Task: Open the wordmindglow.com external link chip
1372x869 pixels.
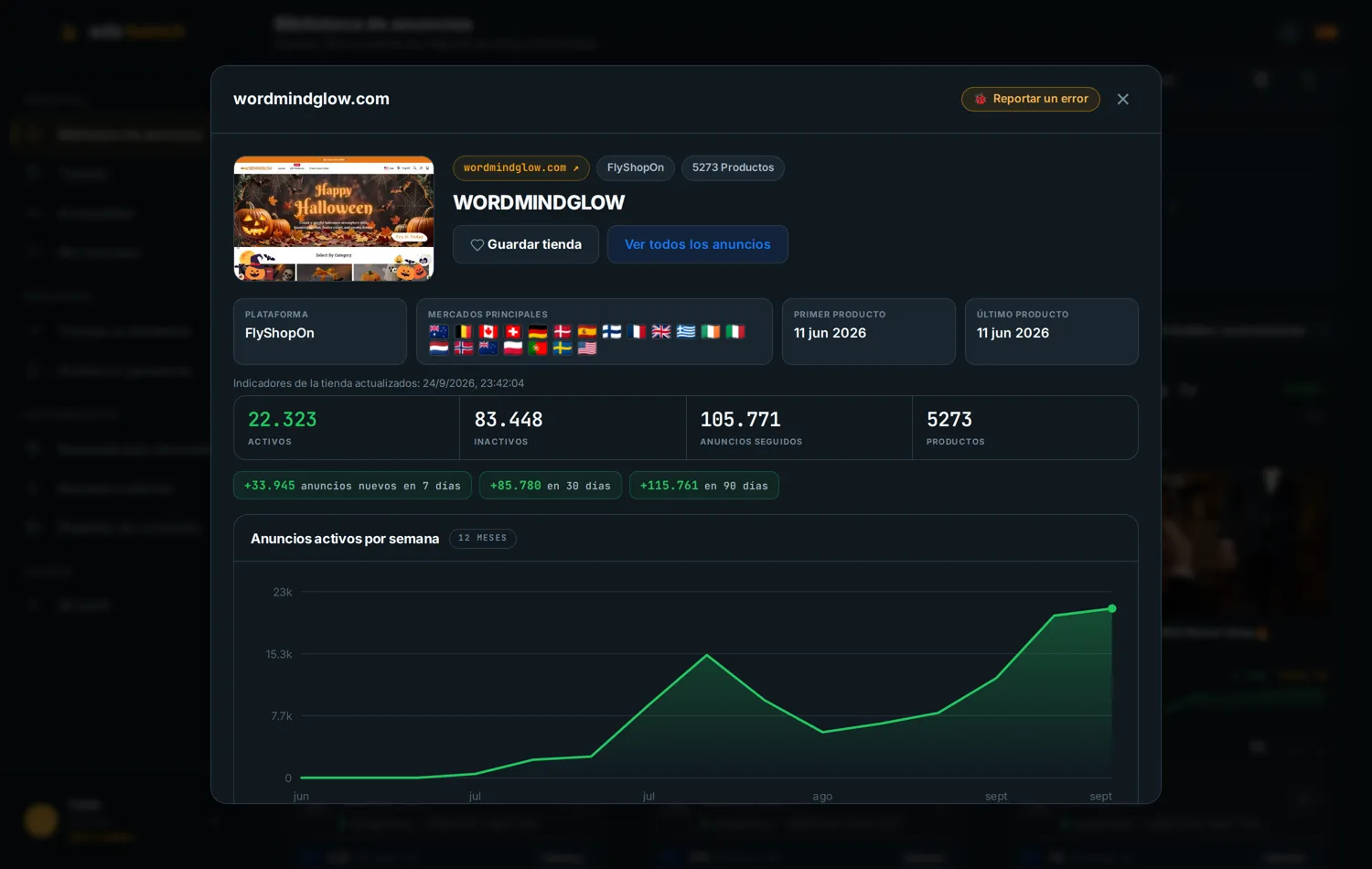Action: (521, 168)
